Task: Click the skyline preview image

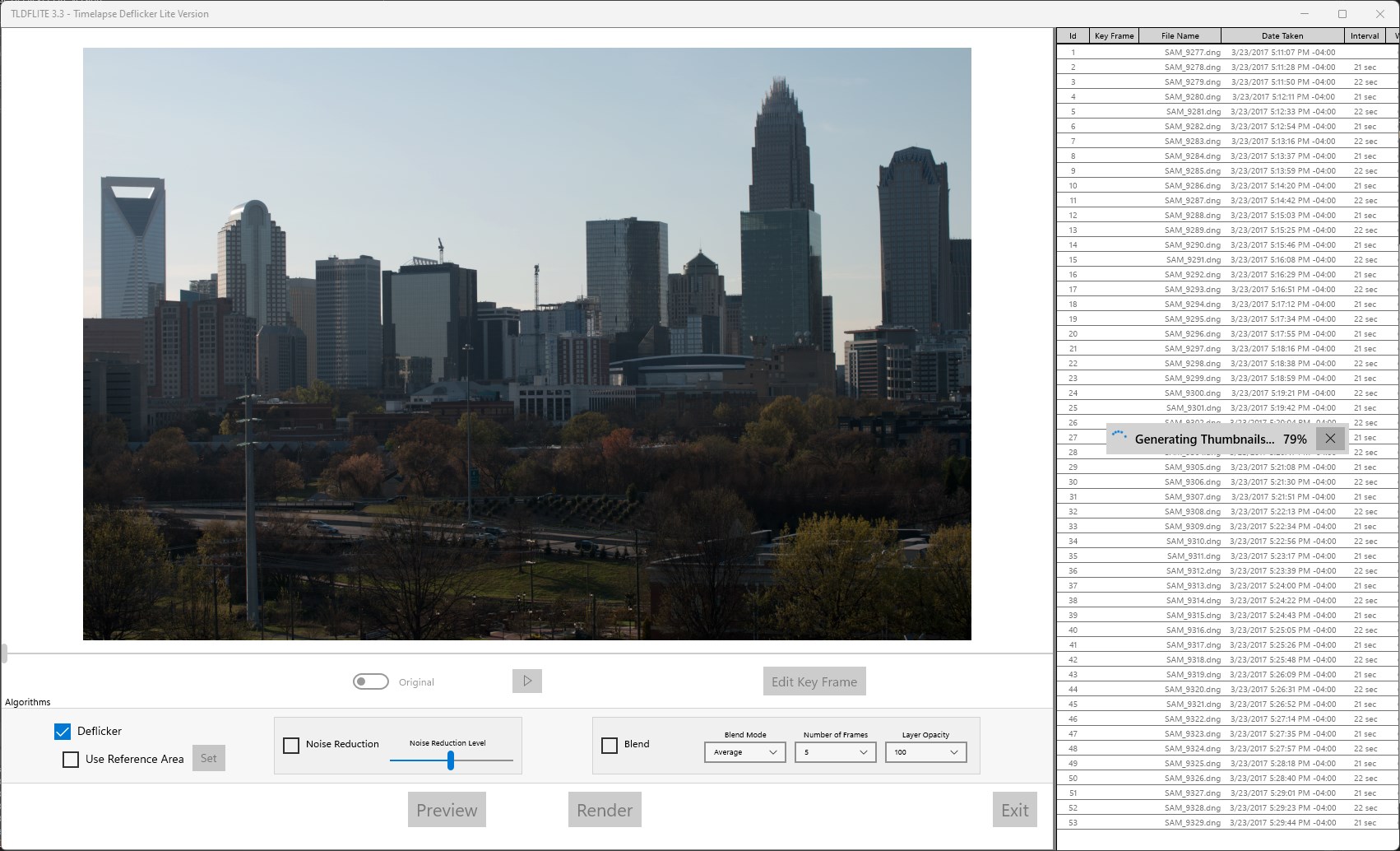Action: 527,344
